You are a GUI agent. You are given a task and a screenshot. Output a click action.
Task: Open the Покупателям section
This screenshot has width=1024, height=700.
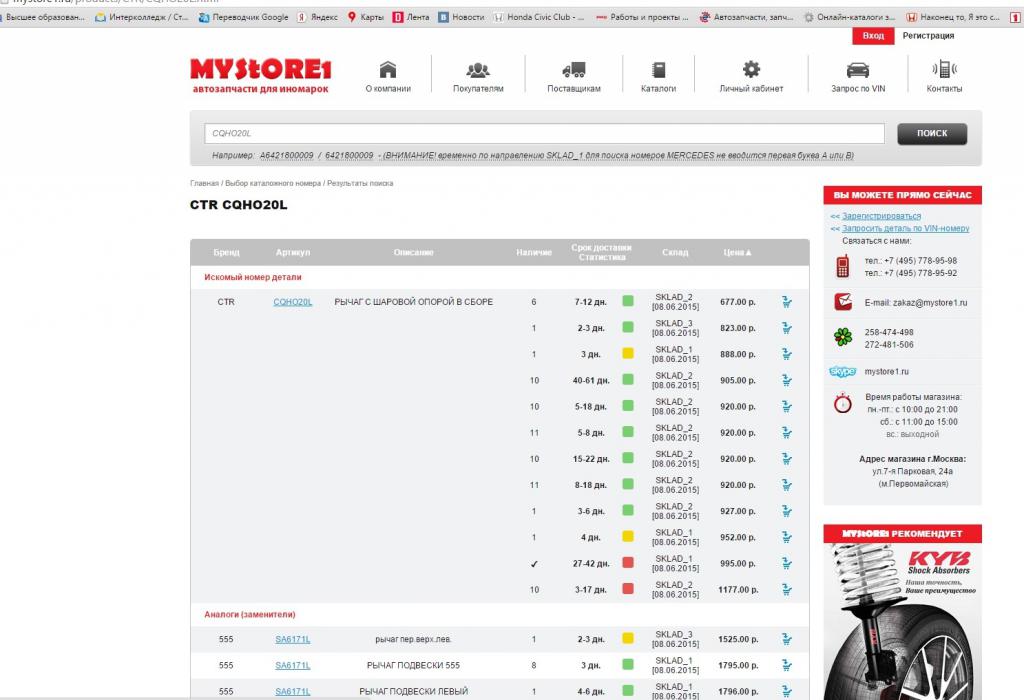478,76
